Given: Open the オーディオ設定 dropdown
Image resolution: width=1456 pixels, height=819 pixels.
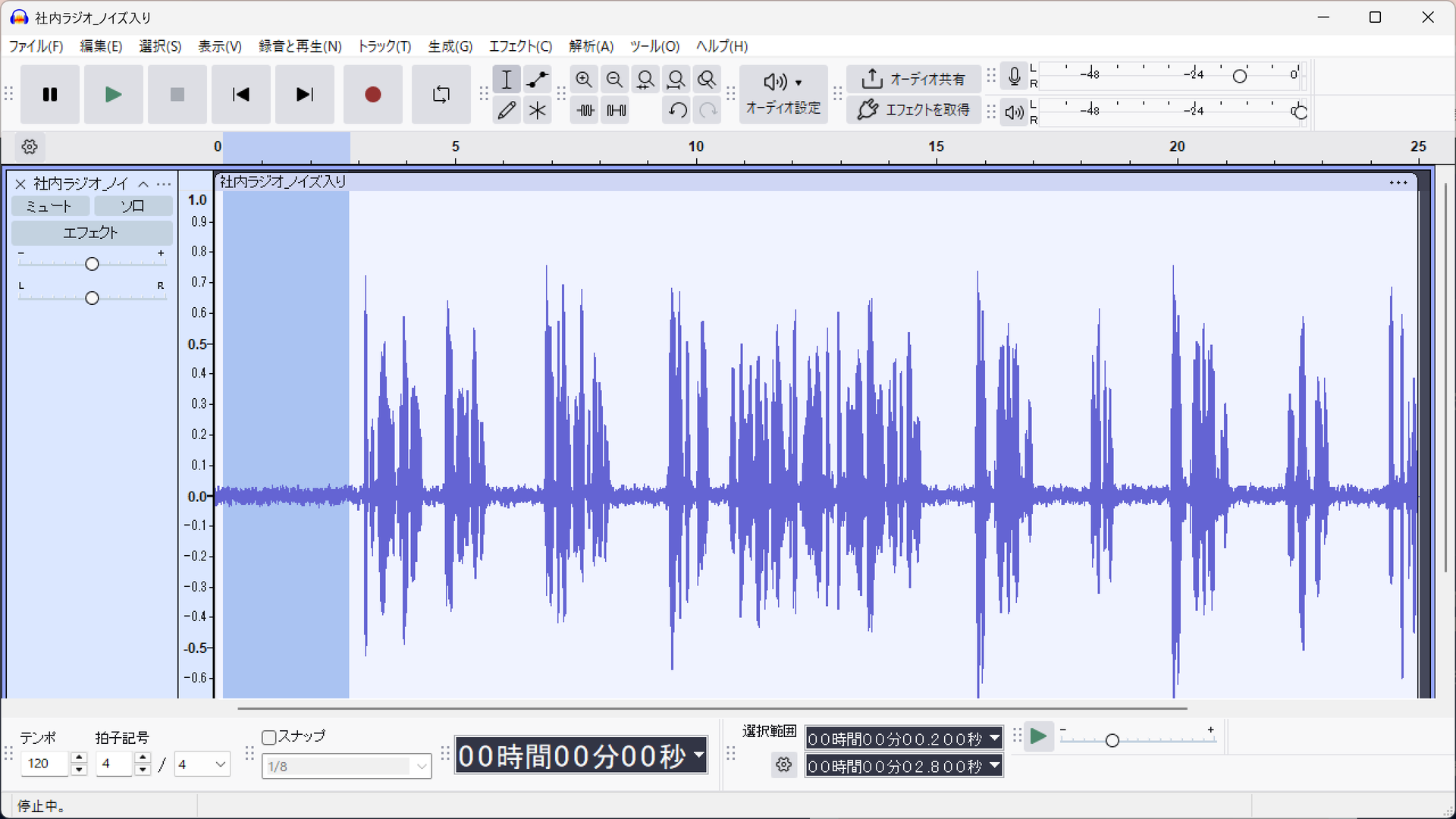Looking at the screenshot, I should (x=783, y=94).
